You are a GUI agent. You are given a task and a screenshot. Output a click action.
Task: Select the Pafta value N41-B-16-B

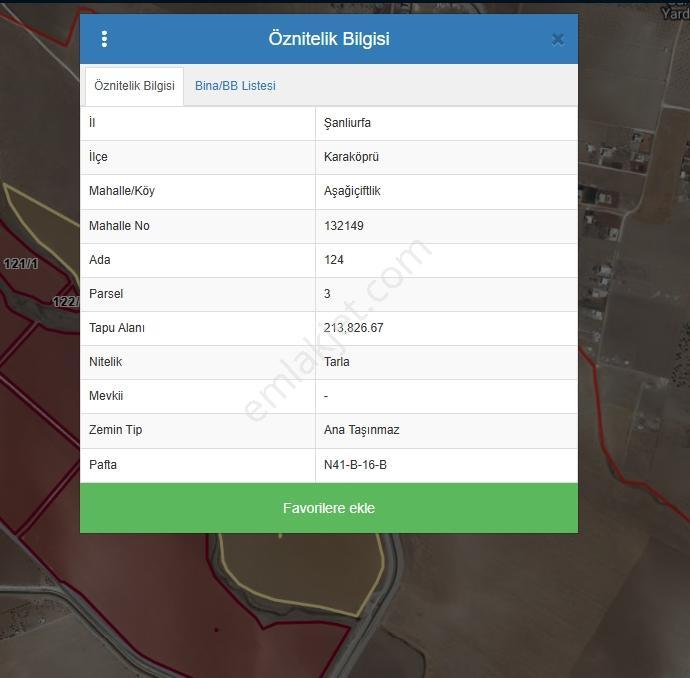[x=355, y=465]
